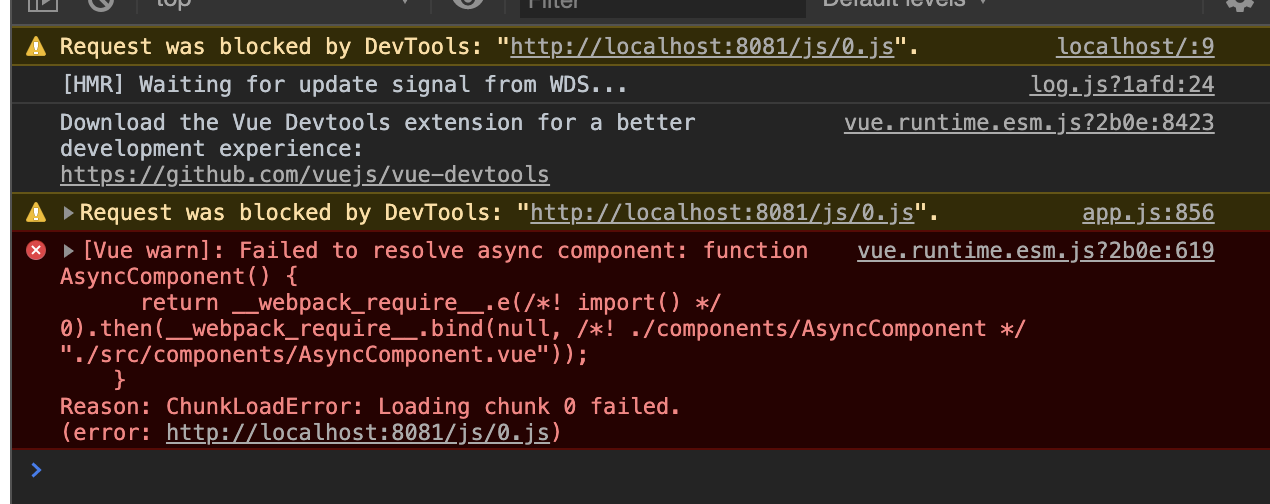Image resolution: width=1270 pixels, height=504 pixels.
Task: Open source link log.js?1afd:24
Action: 1122,85
